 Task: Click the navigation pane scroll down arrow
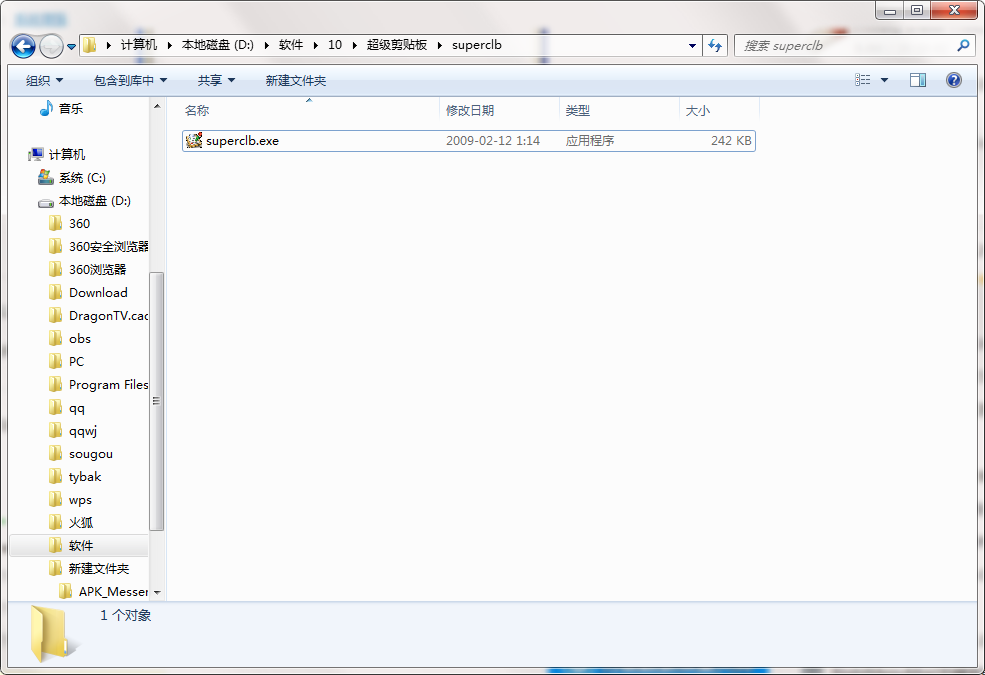tap(157, 593)
